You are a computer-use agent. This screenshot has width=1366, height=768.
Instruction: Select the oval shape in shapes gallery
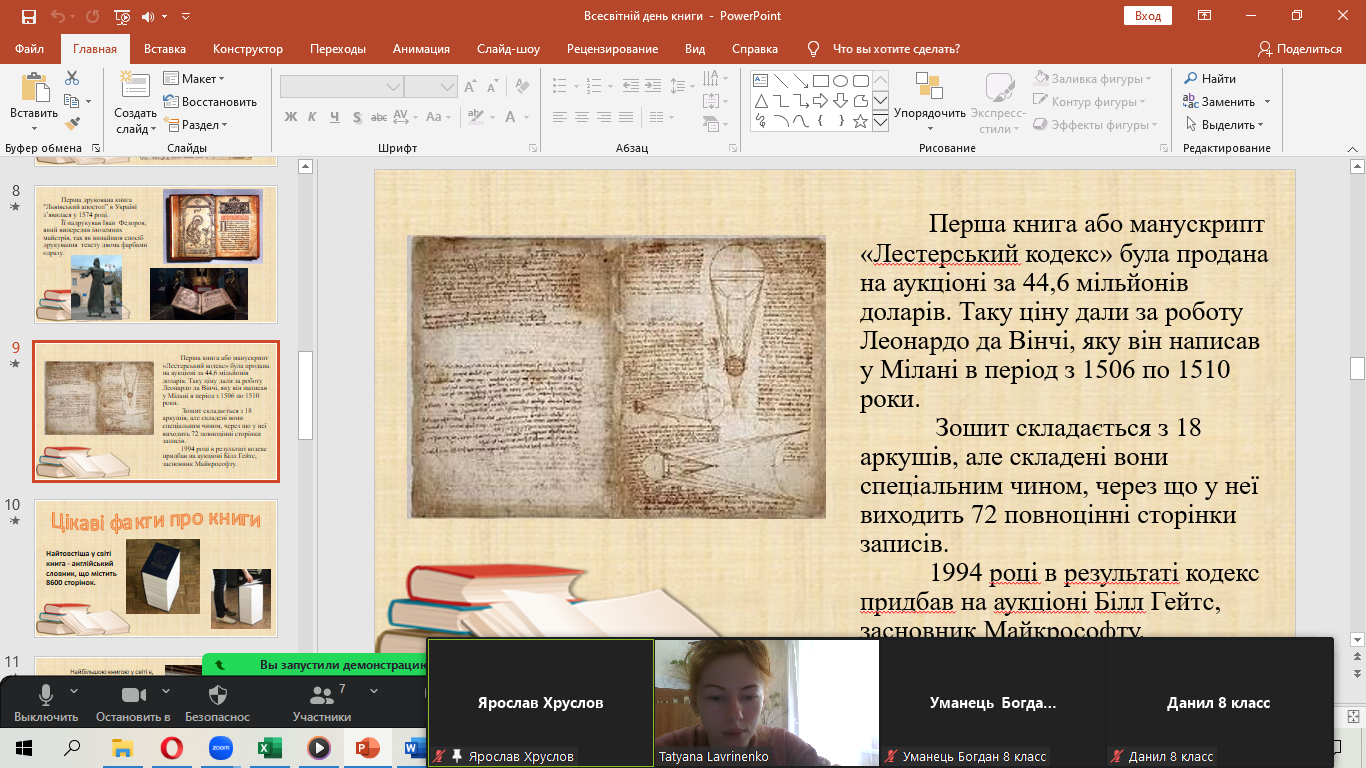[x=840, y=81]
